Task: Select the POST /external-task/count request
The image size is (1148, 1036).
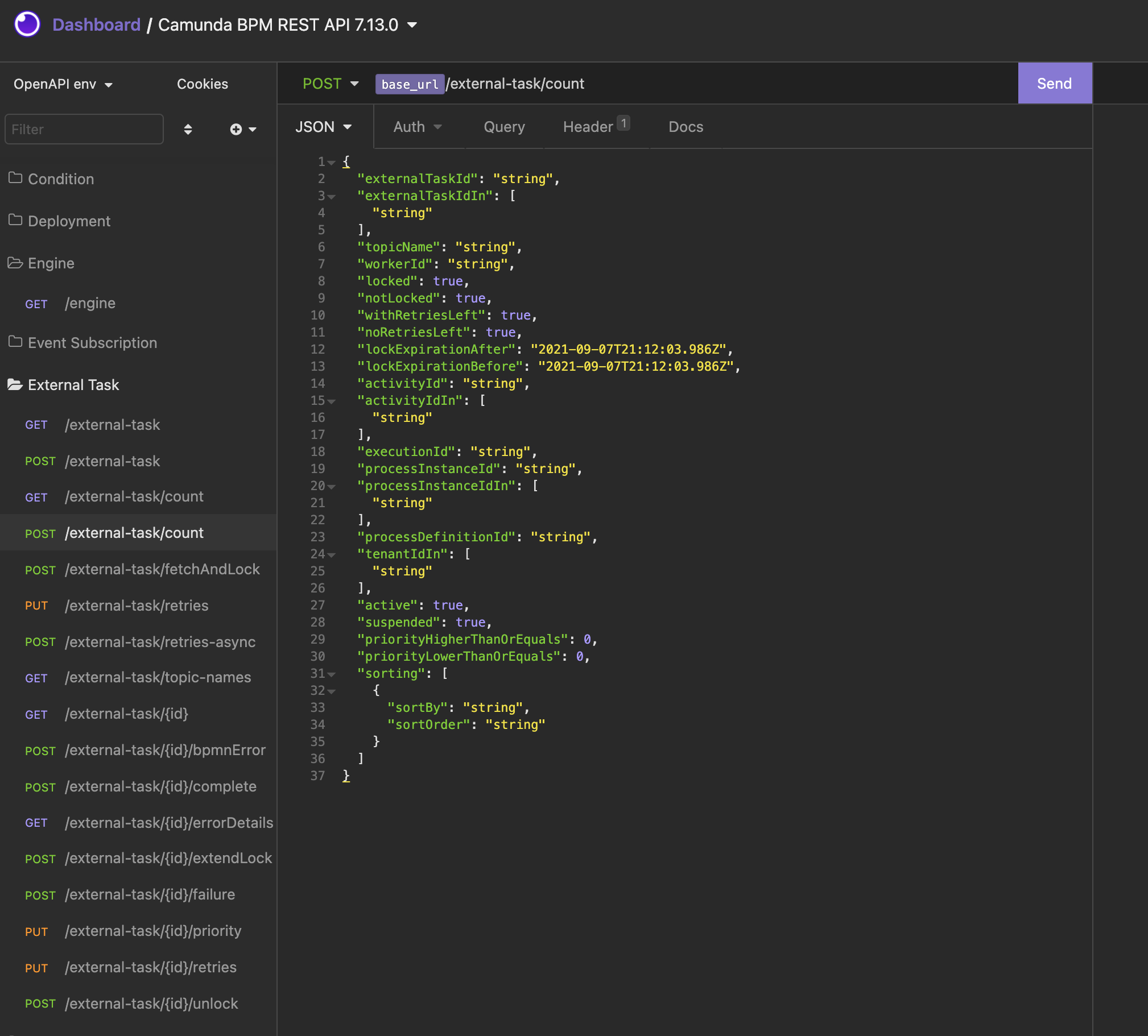Action: coord(138,533)
